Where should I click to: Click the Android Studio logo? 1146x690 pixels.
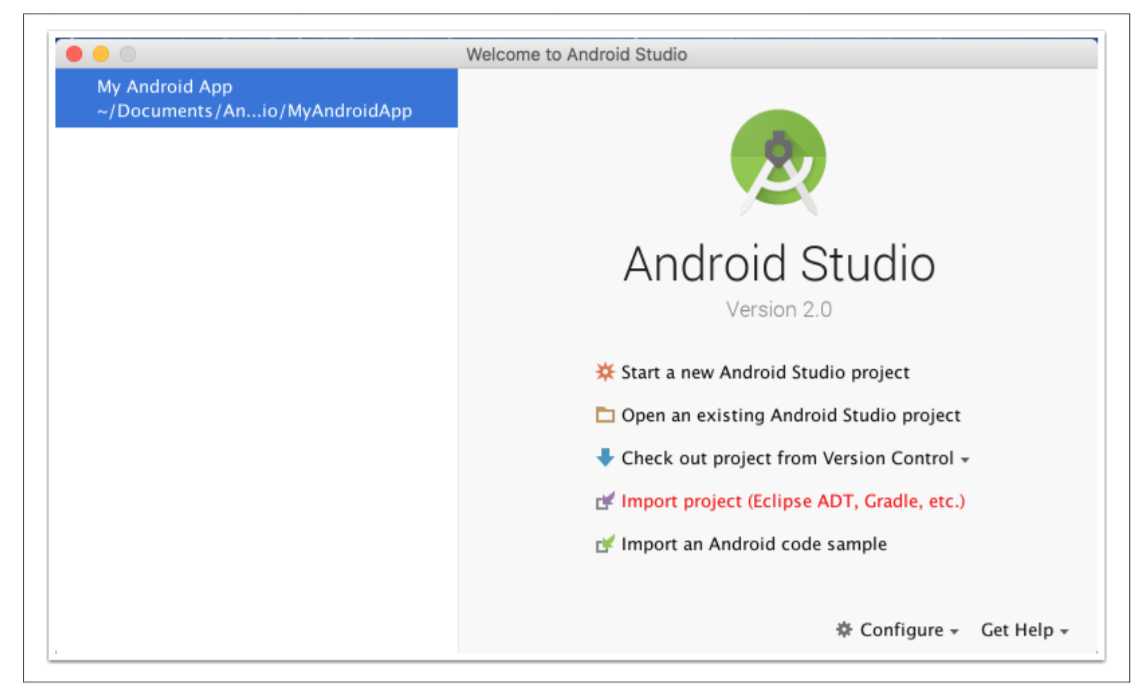pos(778,162)
